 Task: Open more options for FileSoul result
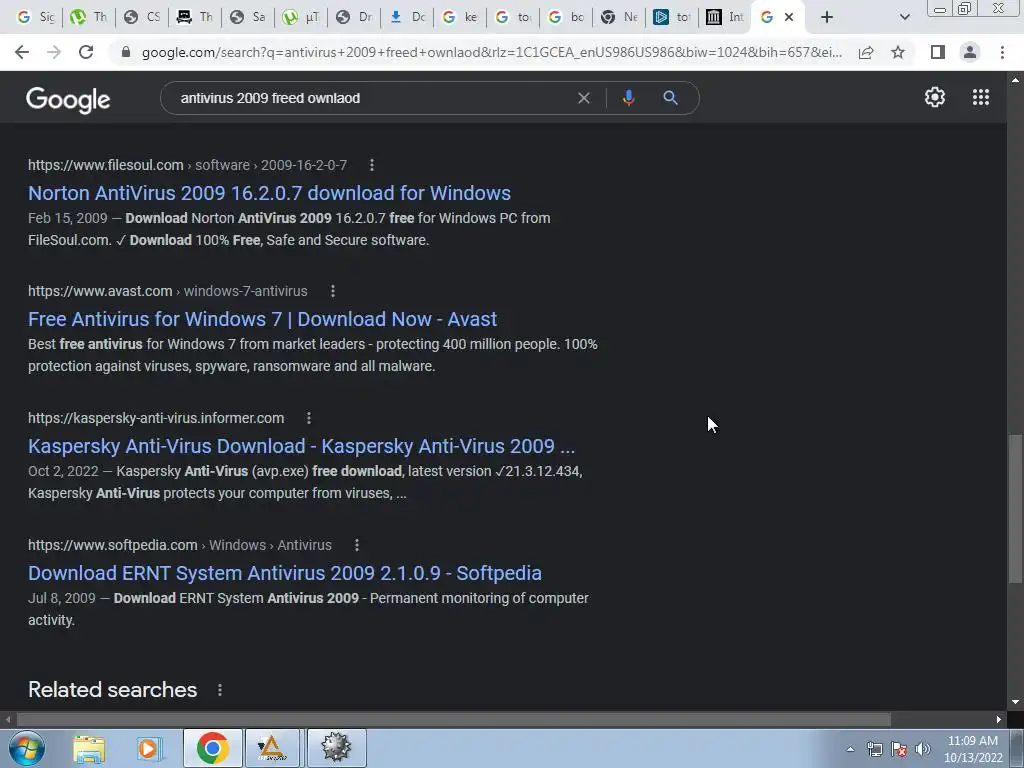[372, 165]
